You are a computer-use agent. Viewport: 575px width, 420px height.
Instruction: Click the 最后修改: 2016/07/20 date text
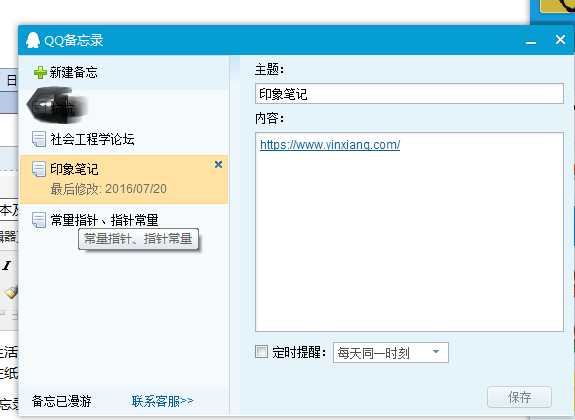[x=109, y=189]
